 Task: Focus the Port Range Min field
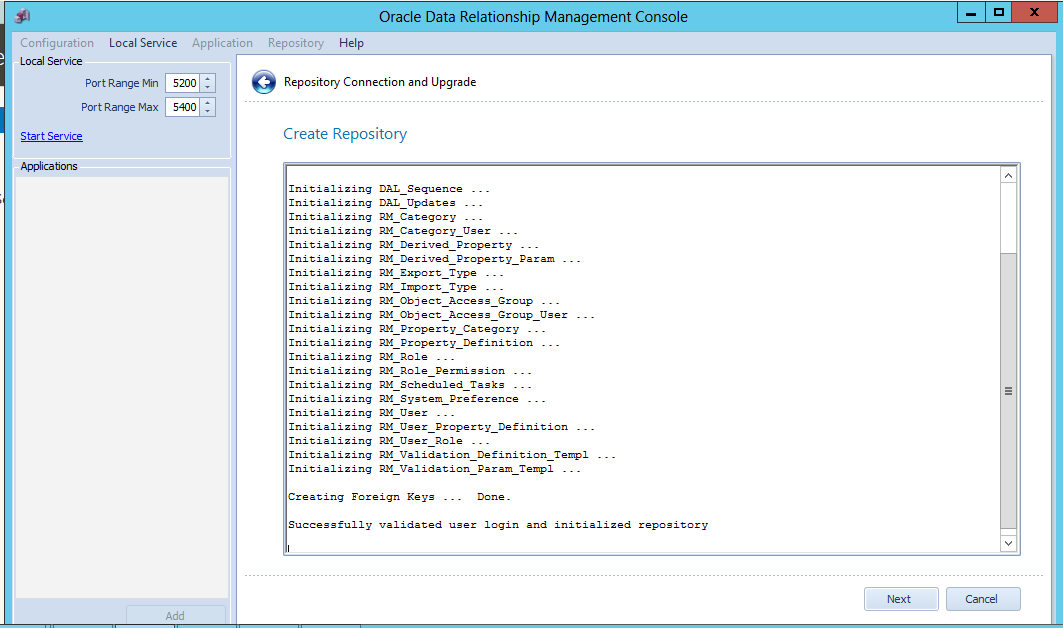(182, 83)
